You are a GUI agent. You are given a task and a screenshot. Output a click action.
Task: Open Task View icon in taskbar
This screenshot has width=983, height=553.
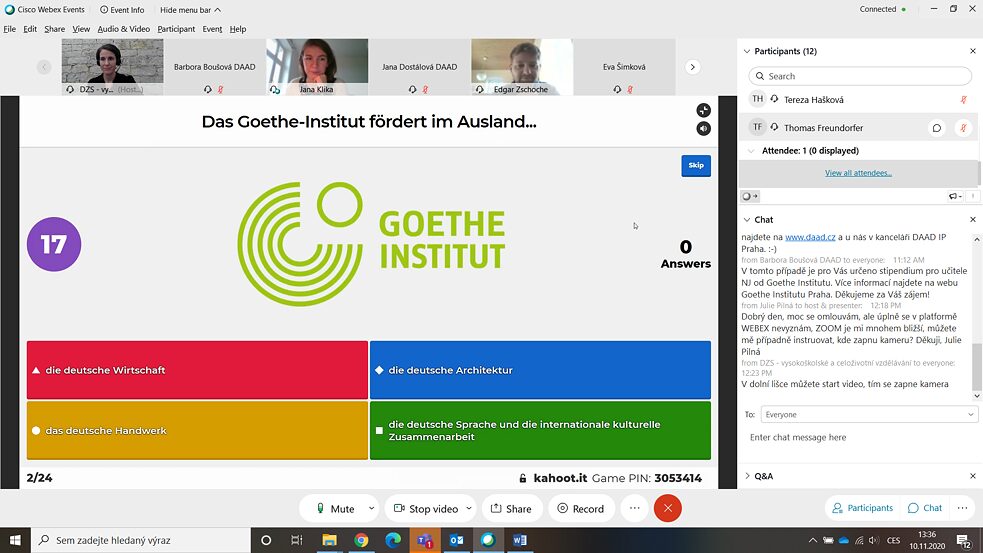click(x=297, y=540)
